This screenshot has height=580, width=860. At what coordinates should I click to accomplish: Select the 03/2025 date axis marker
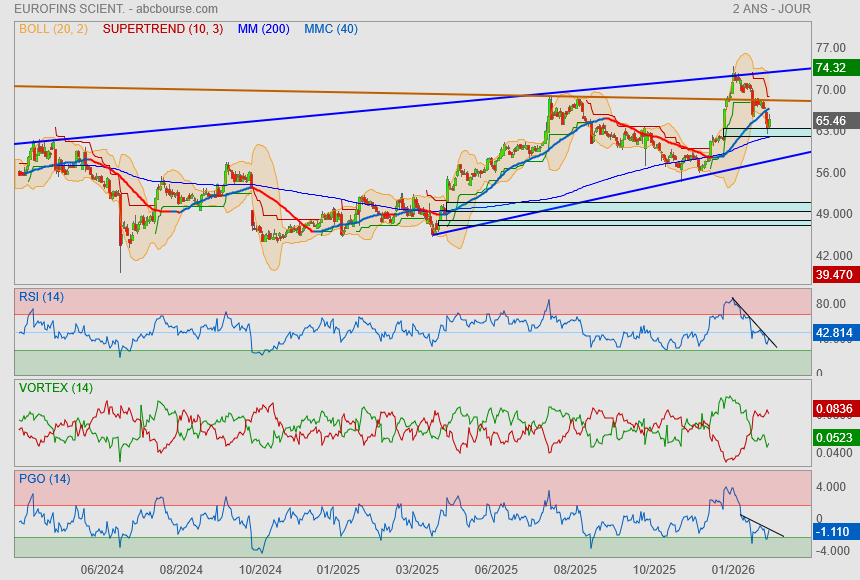(417, 569)
